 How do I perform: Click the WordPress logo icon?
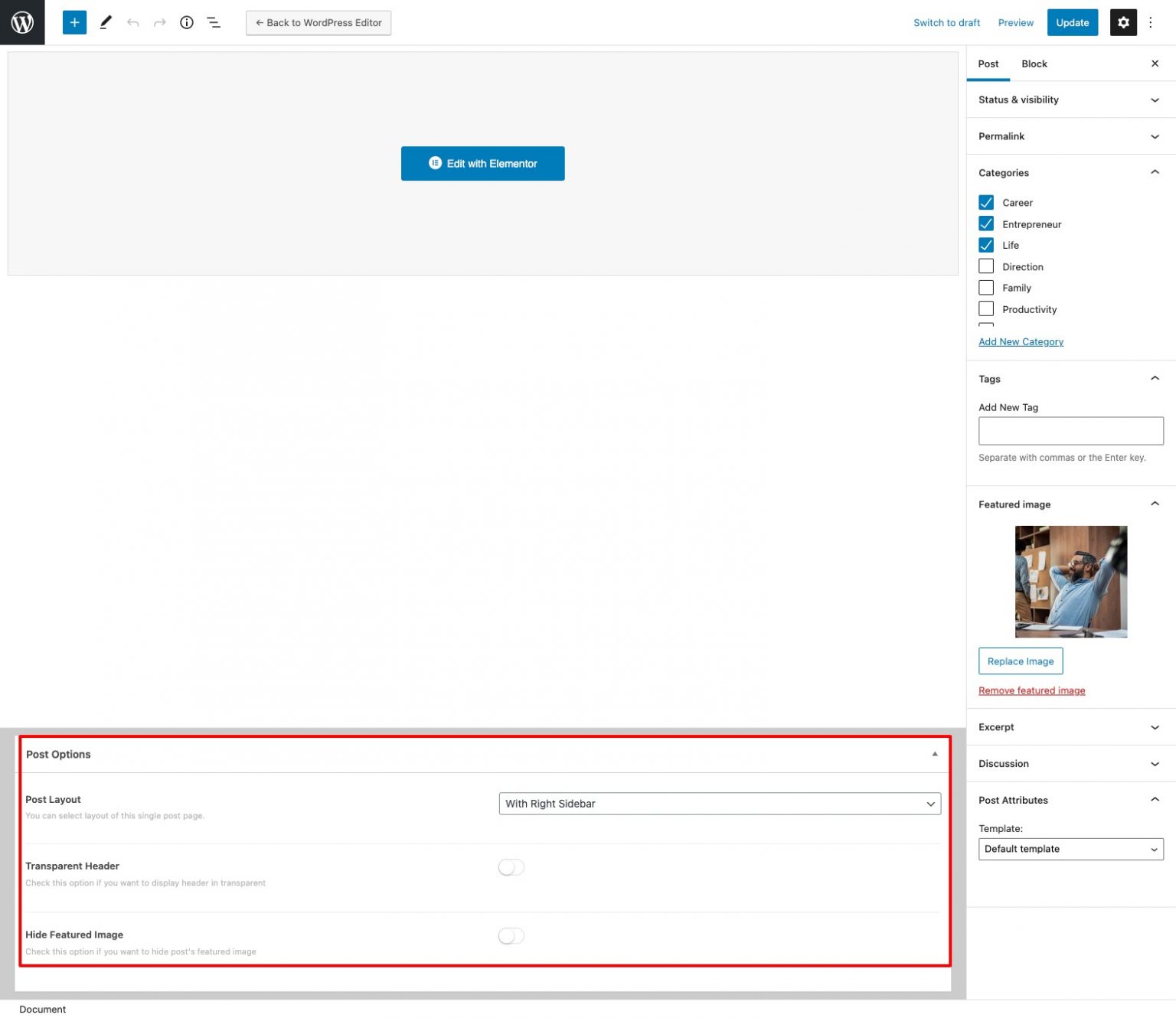pyautogui.click(x=22, y=22)
